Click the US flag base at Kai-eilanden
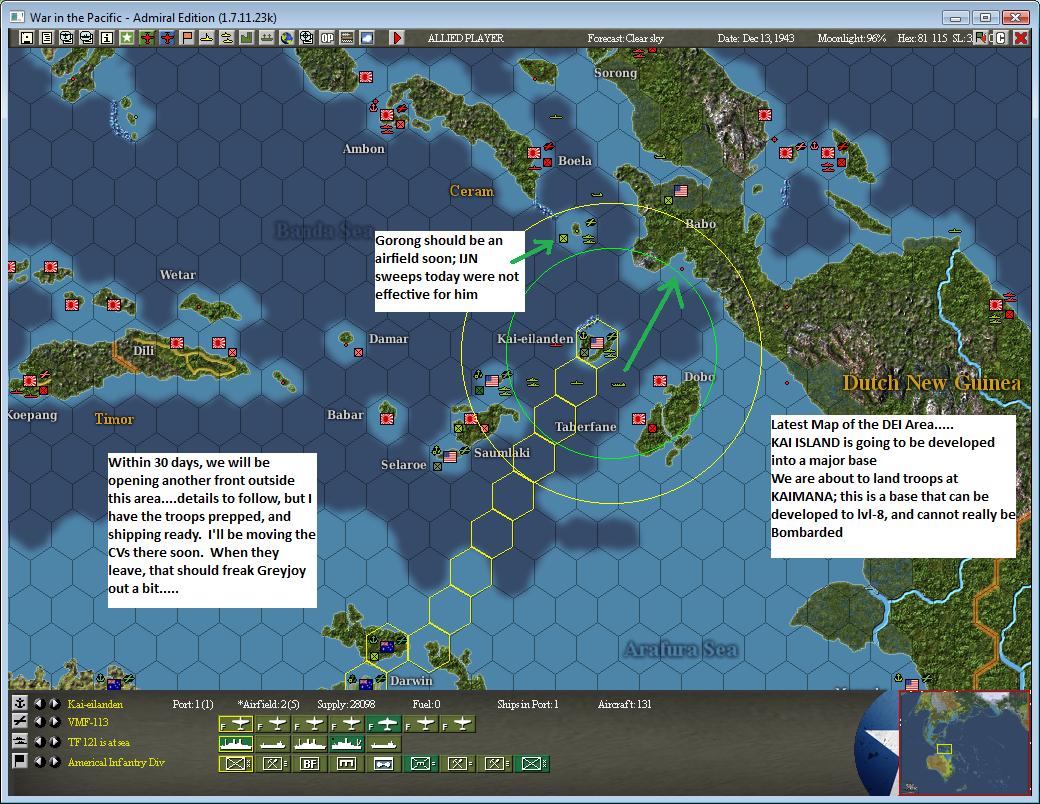1040x804 pixels. tap(597, 343)
